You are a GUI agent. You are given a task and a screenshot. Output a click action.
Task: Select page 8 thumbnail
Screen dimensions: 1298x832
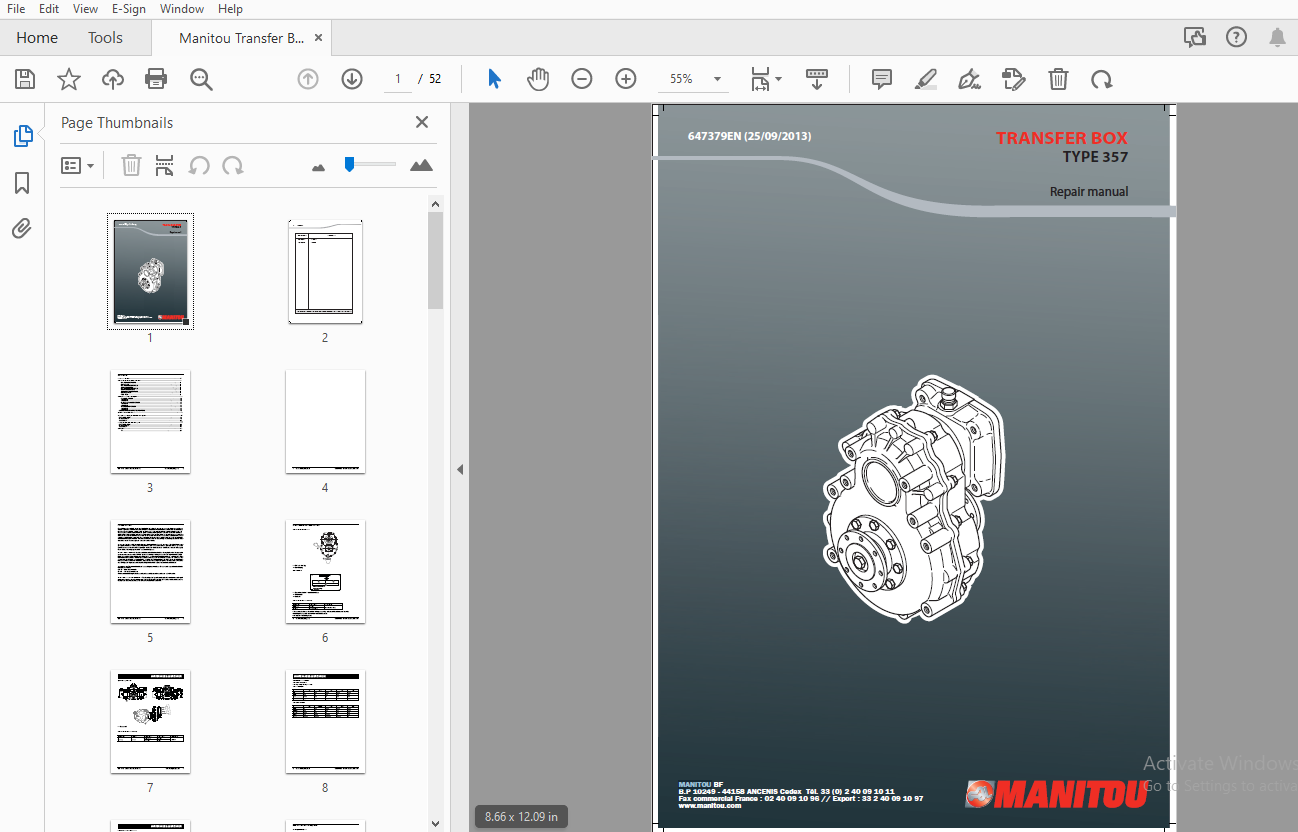(325, 721)
